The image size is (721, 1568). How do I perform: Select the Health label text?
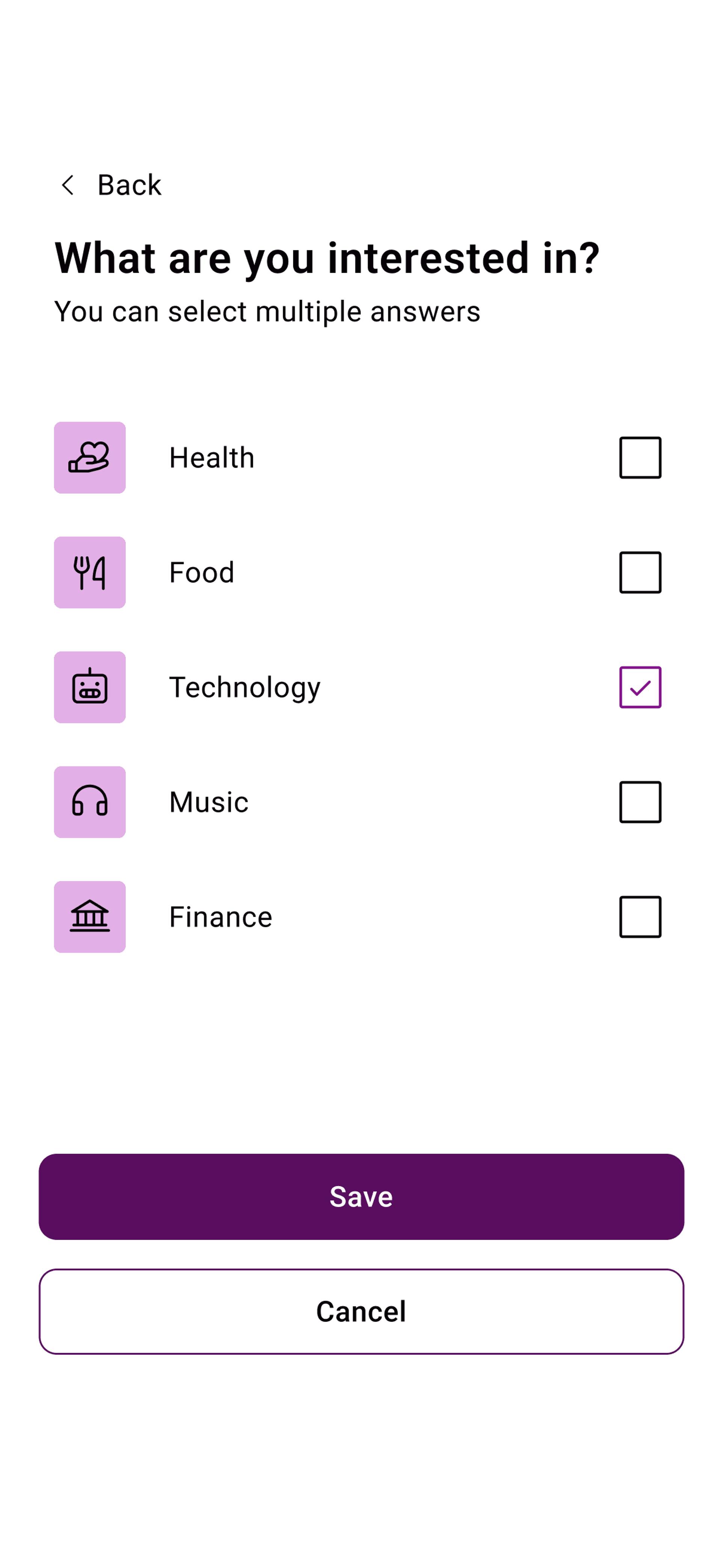(212, 458)
